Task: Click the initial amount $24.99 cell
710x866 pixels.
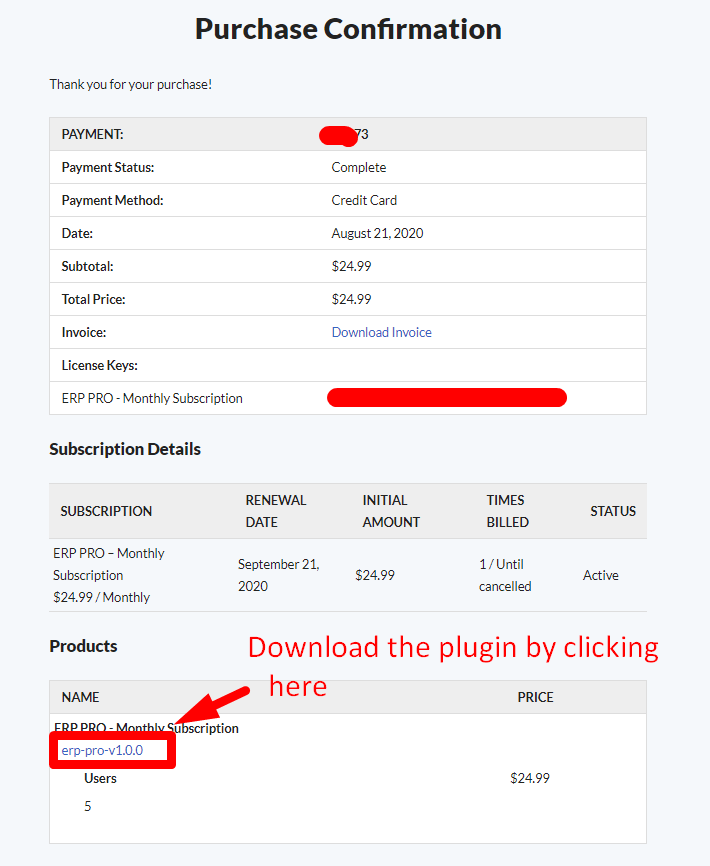Action: click(x=375, y=575)
